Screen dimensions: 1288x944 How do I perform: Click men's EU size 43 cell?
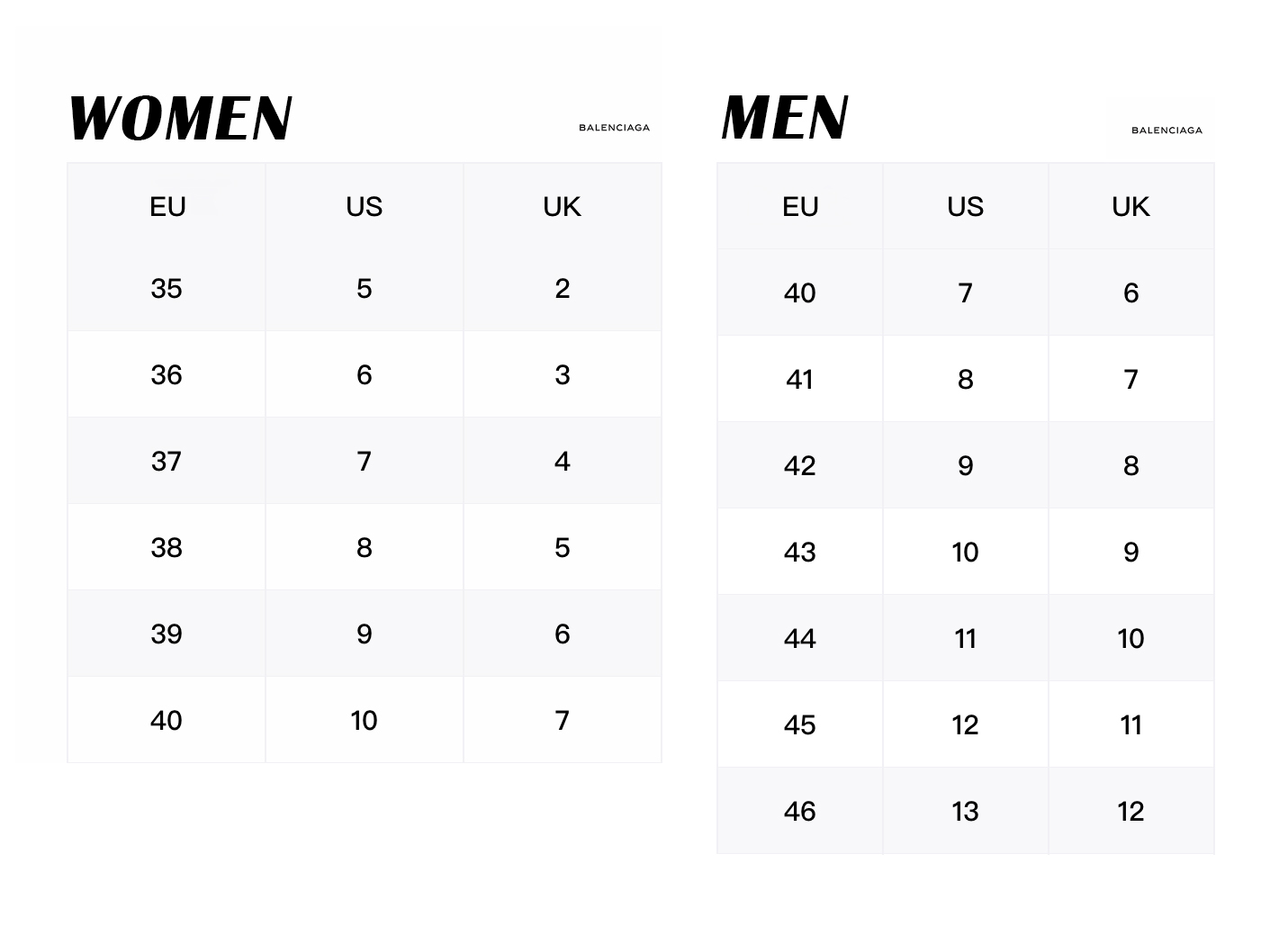pos(800,552)
